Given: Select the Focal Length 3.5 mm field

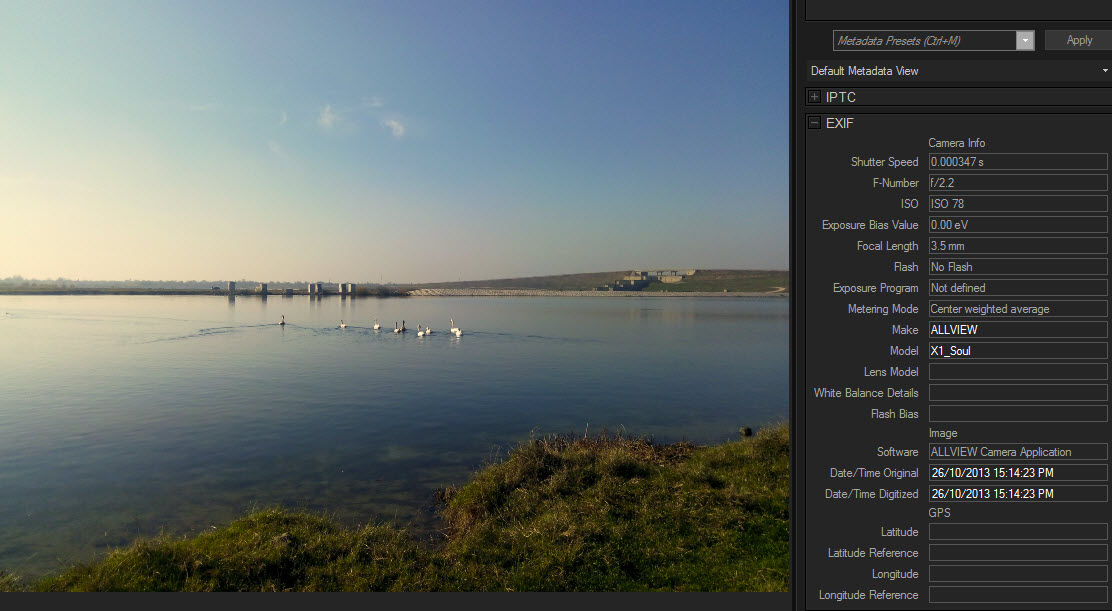Looking at the screenshot, I should [x=1018, y=246].
